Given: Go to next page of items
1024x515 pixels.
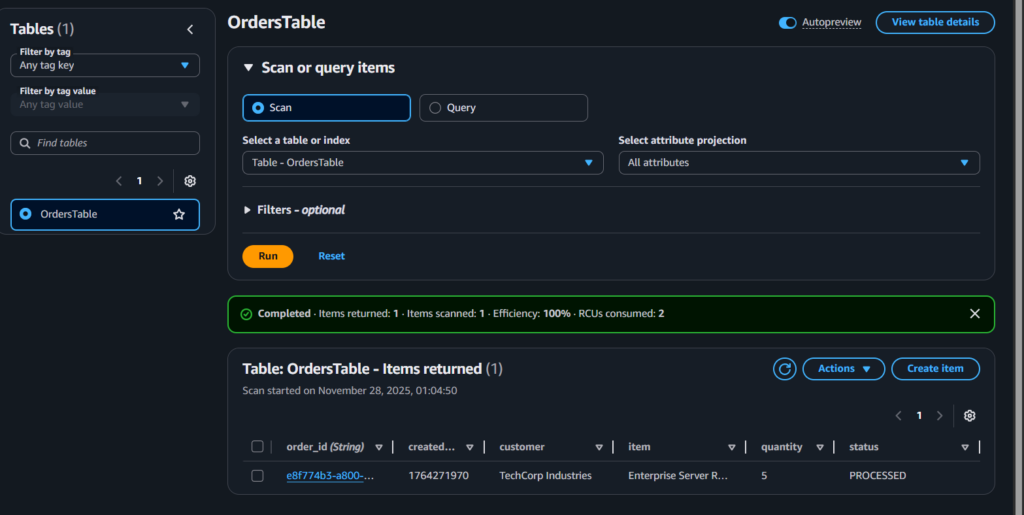Looking at the screenshot, I should (943, 416).
